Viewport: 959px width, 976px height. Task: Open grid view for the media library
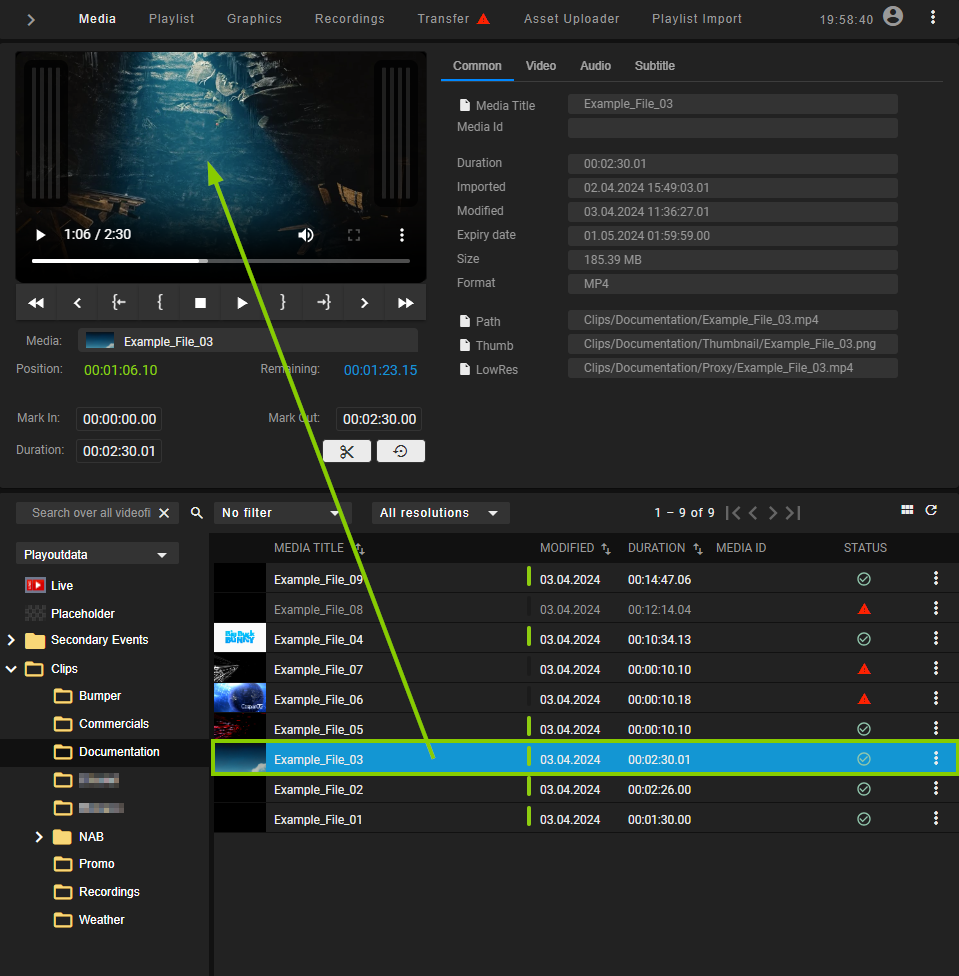click(x=907, y=509)
